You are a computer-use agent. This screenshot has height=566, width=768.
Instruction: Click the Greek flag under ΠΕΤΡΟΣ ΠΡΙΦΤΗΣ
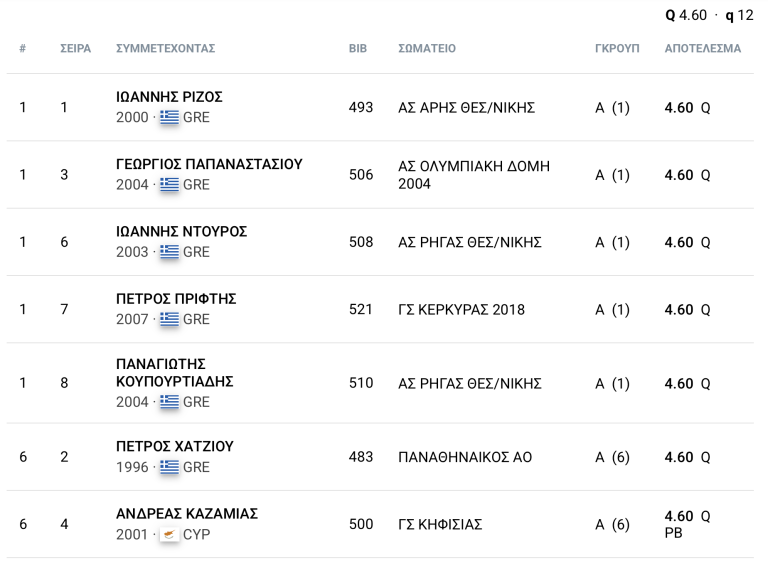170,320
